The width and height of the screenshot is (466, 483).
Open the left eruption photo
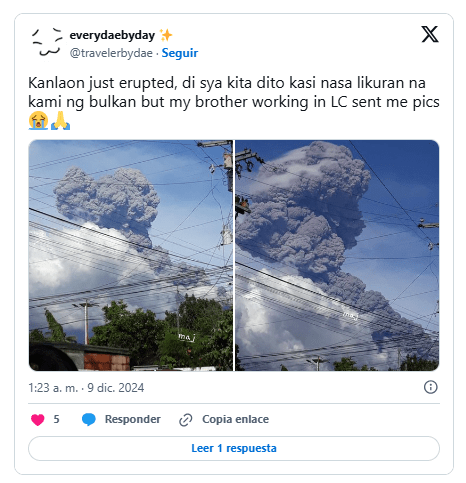click(x=131, y=255)
